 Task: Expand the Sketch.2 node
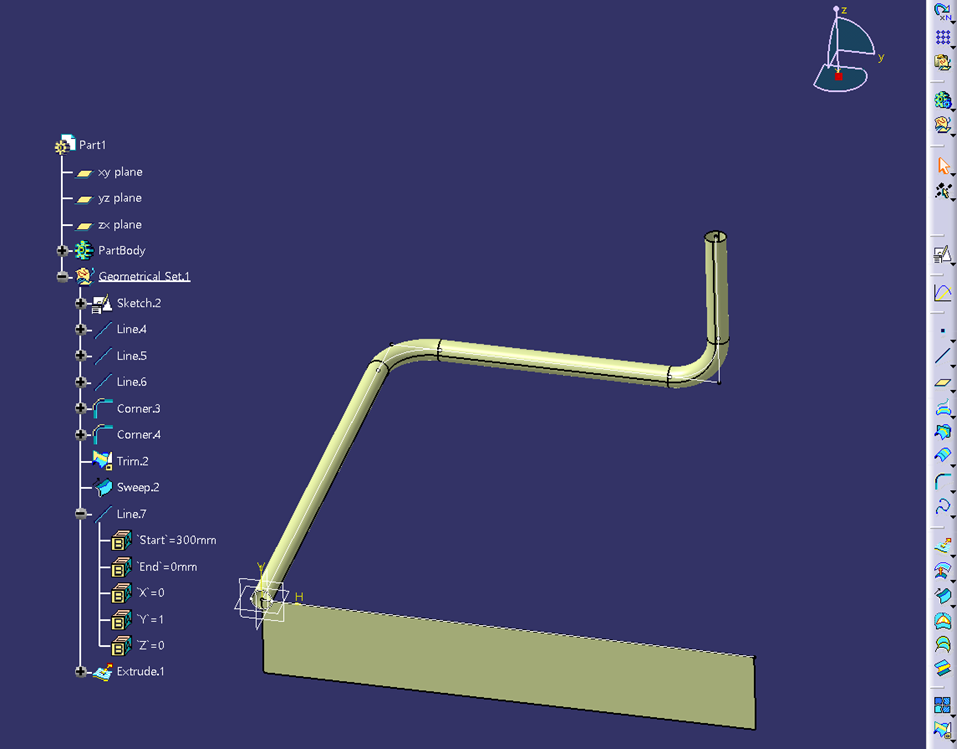[x=81, y=303]
